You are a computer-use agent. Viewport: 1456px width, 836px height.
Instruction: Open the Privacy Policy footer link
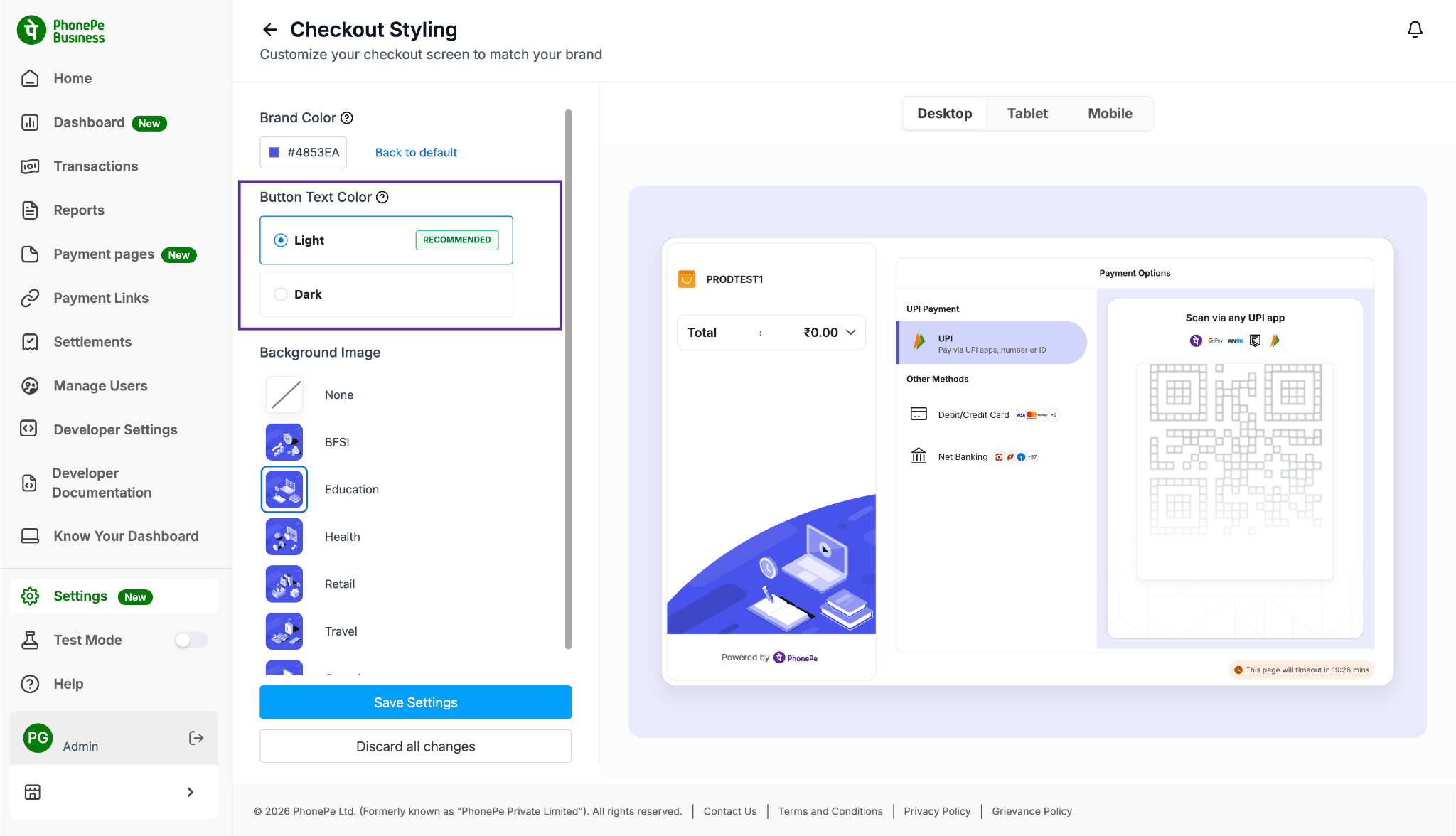coord(937,811)
